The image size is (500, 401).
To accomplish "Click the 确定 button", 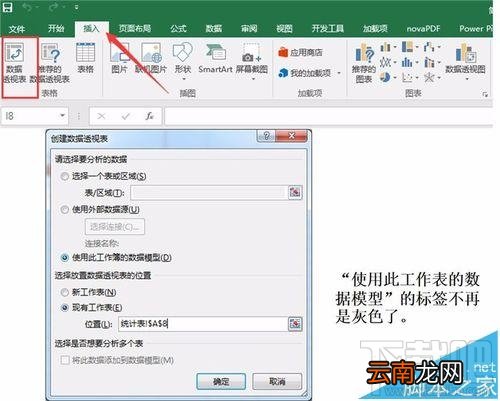I will pos(221,381).
